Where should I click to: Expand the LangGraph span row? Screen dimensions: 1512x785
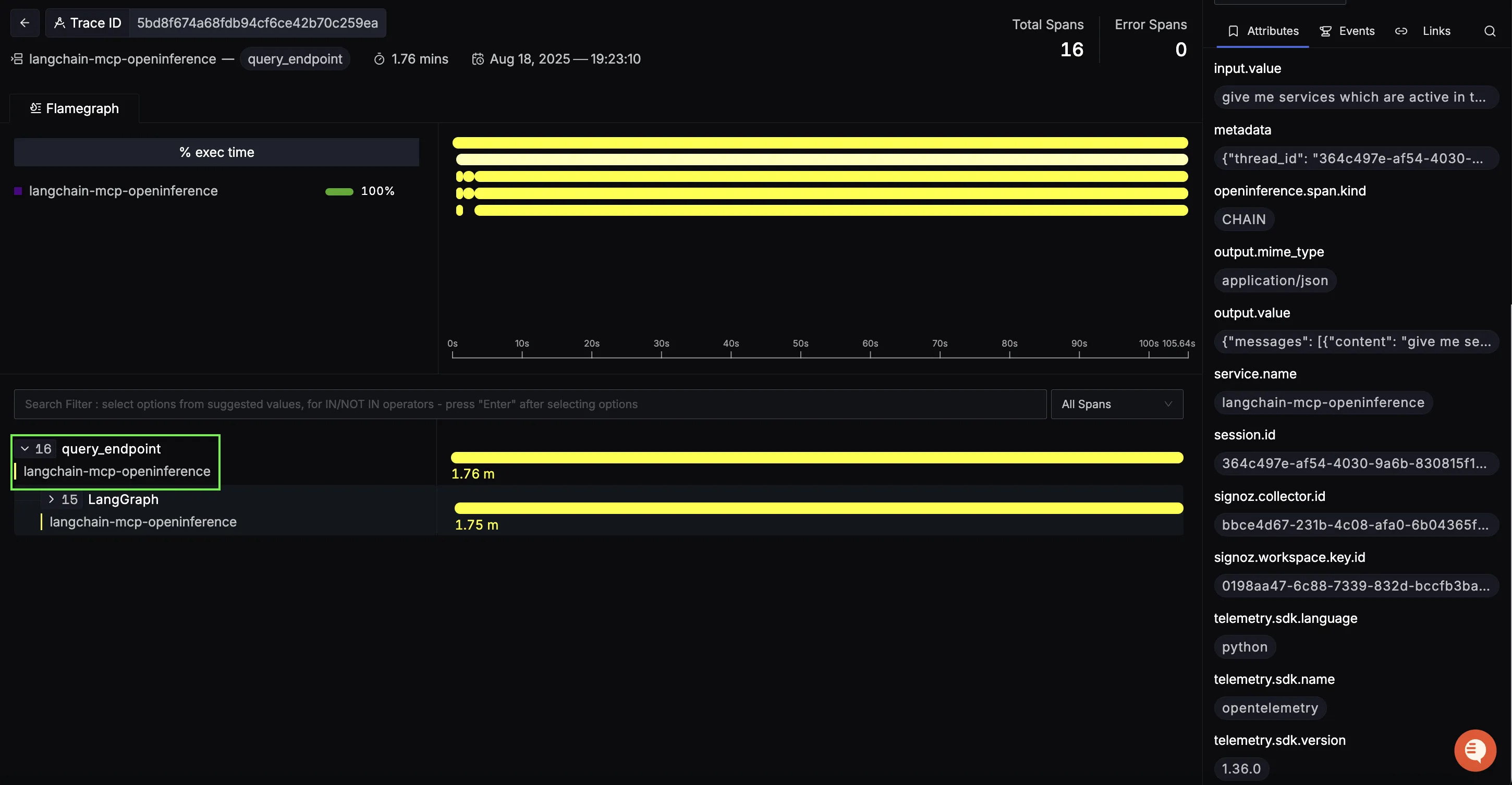[x=51, y=499]
